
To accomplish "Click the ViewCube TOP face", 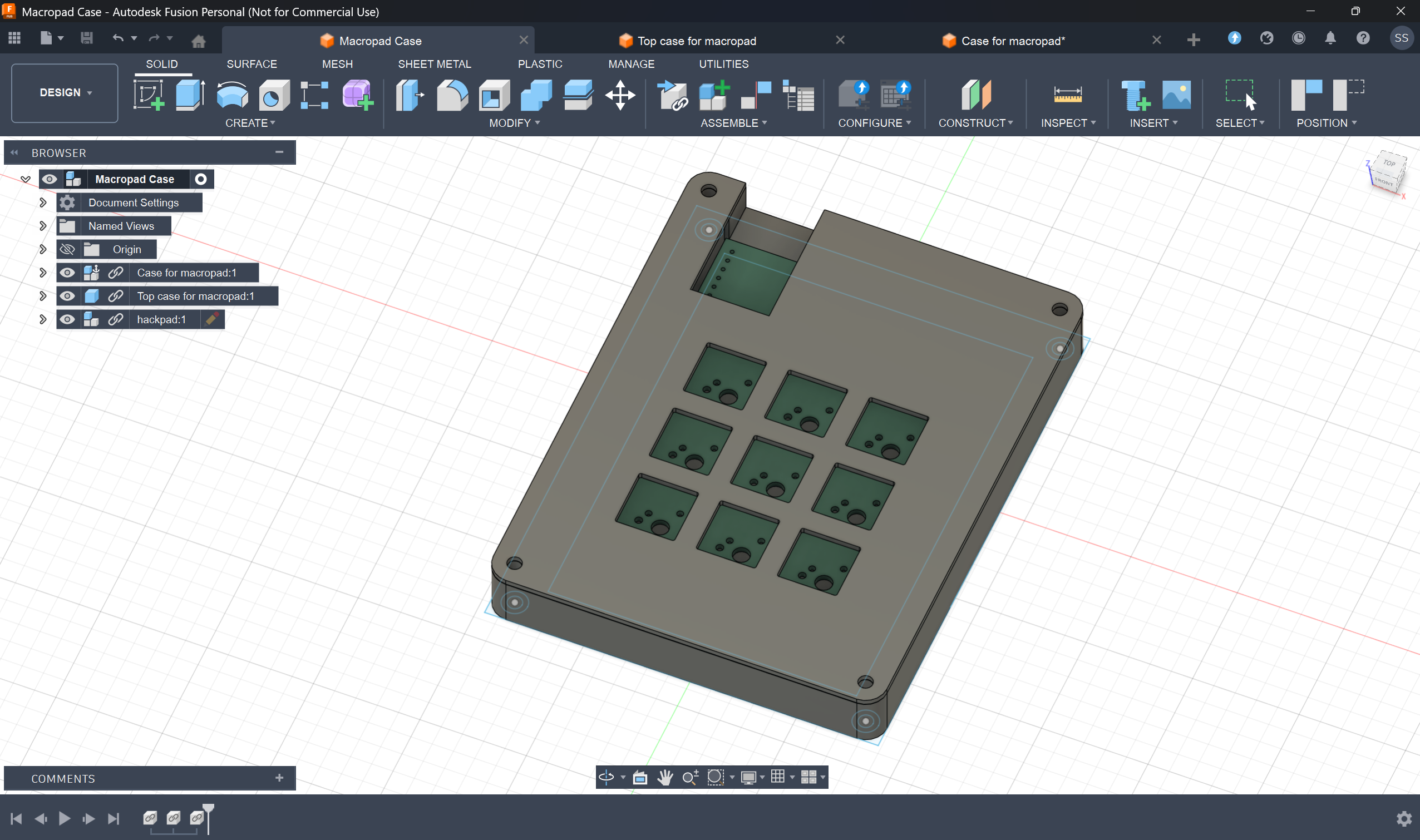I will point(1389,163).
